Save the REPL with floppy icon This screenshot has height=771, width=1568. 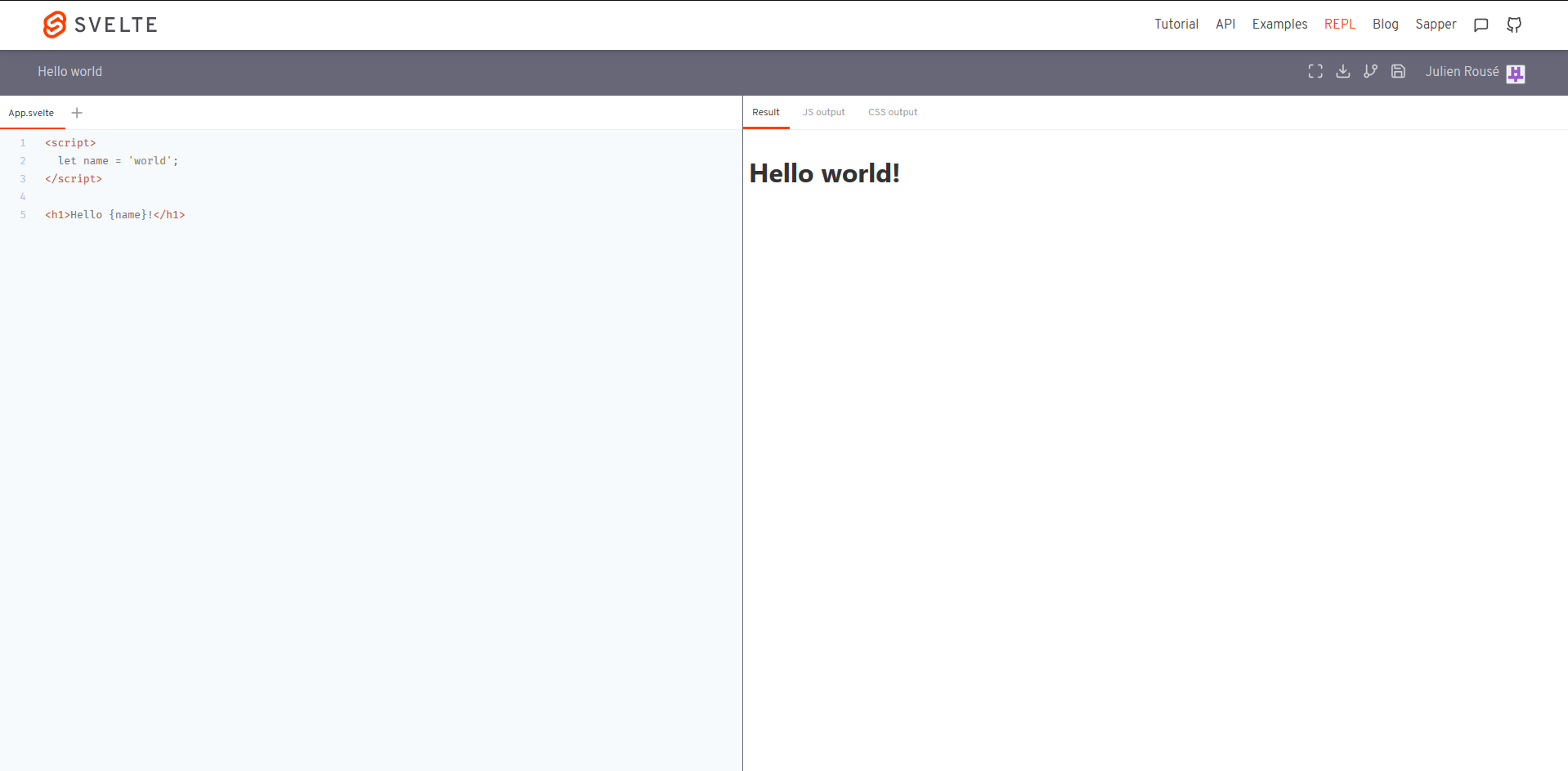pos(1399,71)
